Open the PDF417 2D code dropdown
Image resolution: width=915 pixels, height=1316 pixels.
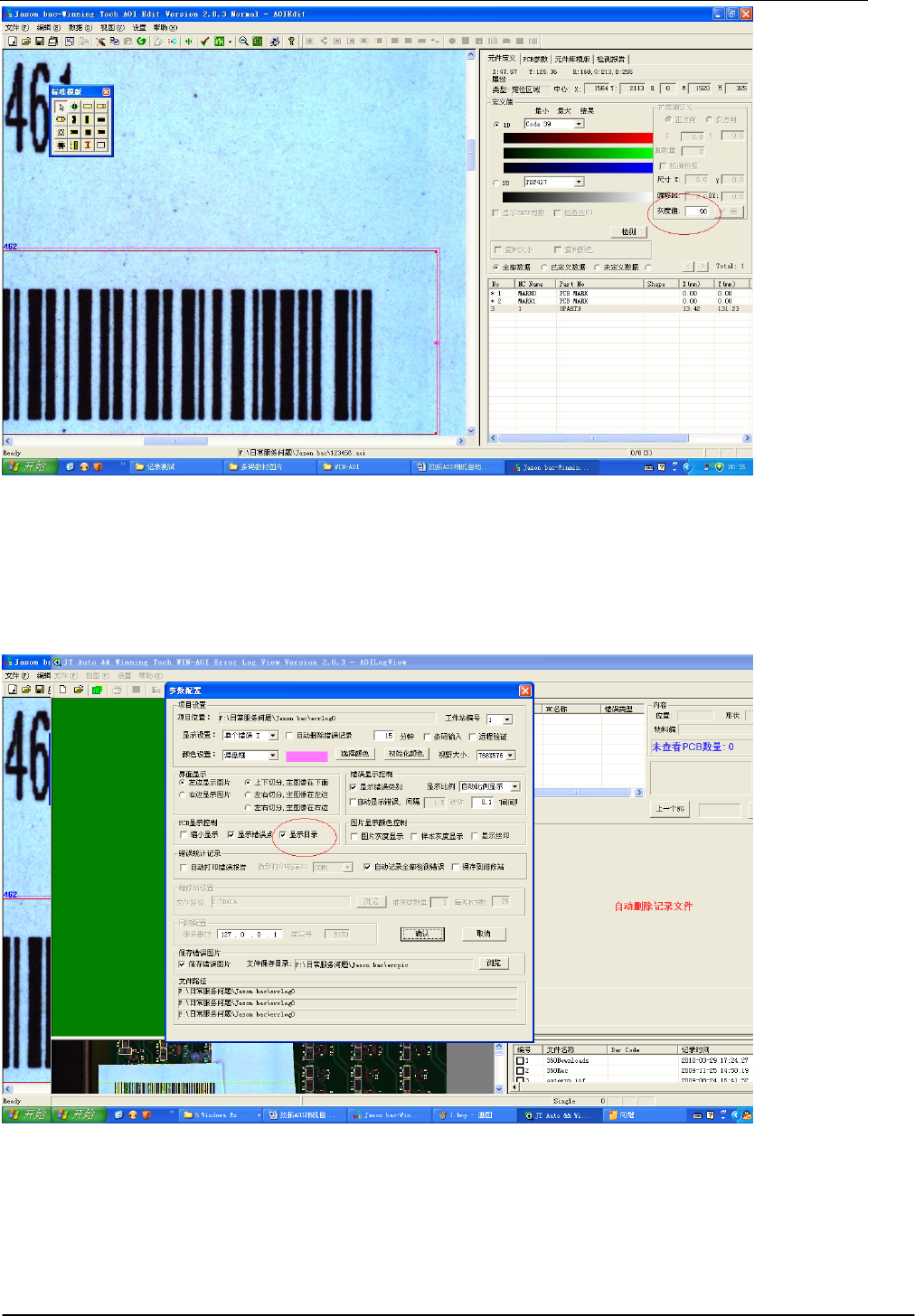(x=579, y=182)
